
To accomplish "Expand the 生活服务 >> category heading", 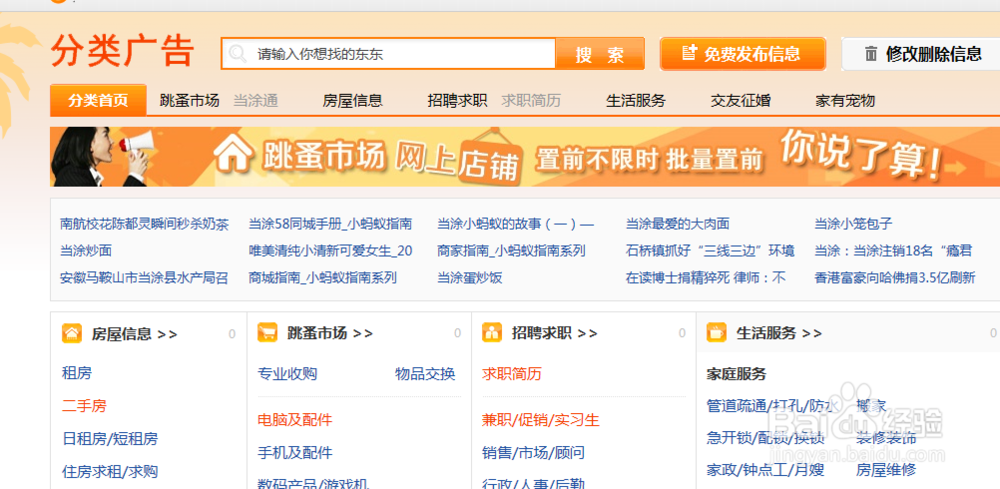I will click(779, 333).
